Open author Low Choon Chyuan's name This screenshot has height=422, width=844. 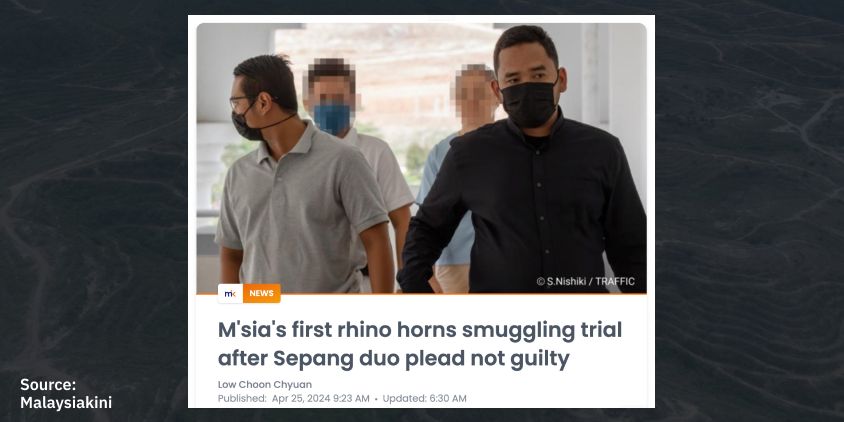click(x=265, y=384)
